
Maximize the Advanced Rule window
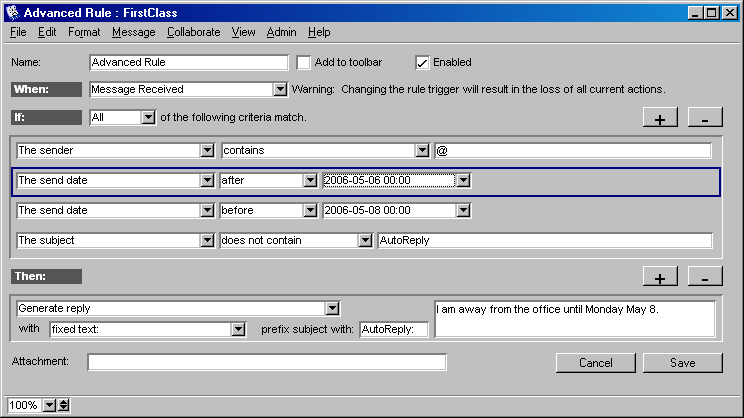712,13
